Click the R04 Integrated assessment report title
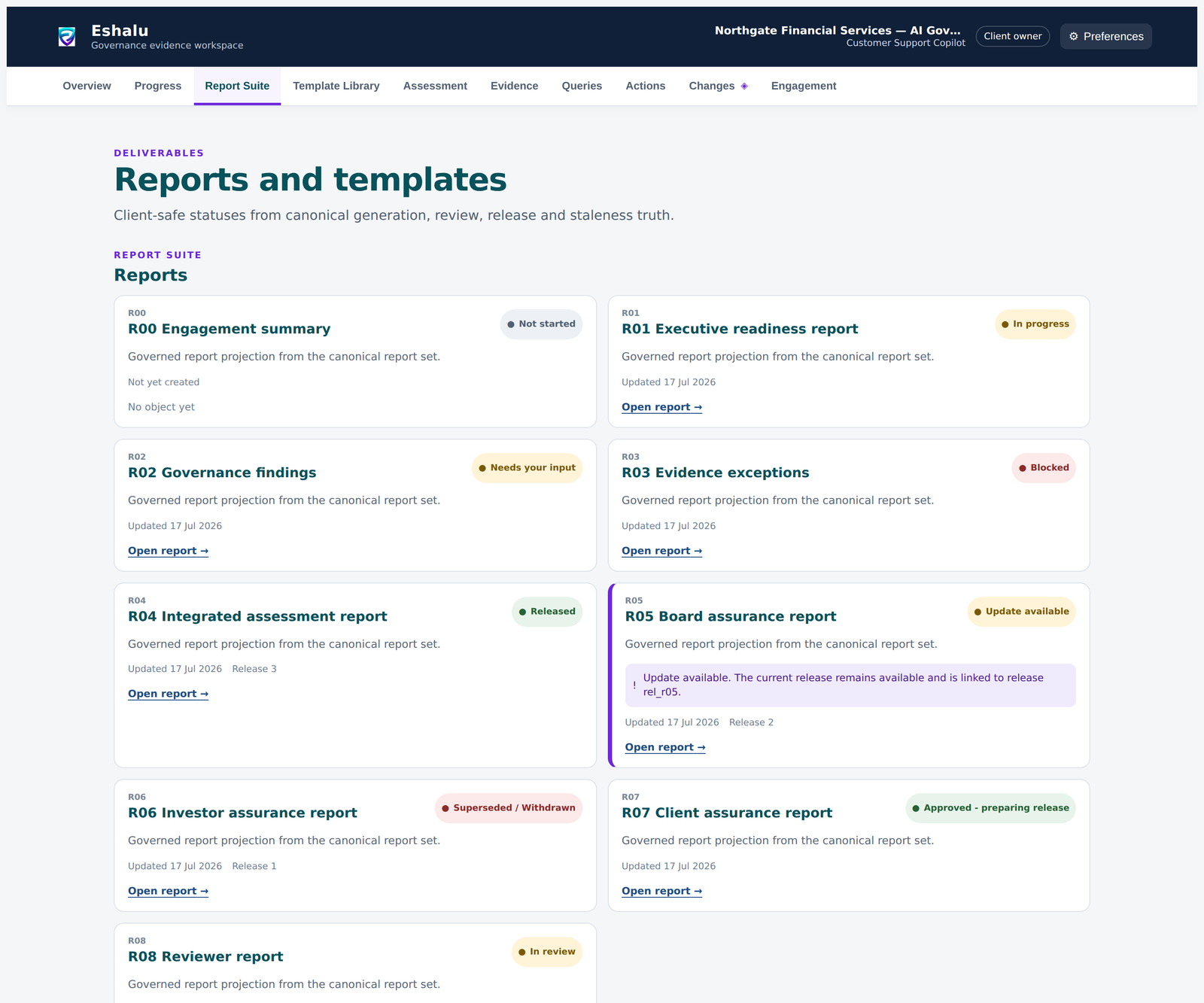The image size is (1204, 1003). [x=257, y=616]
